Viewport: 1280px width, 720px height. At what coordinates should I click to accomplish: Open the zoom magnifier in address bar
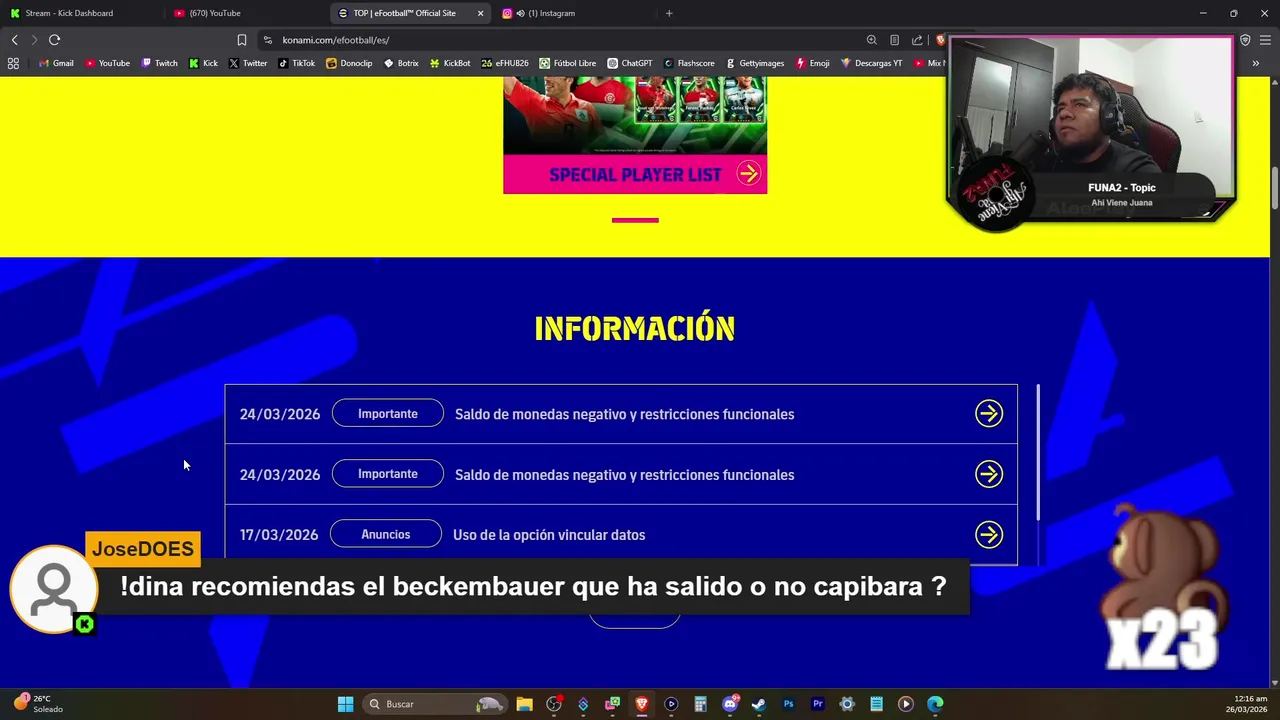point(871,40)
